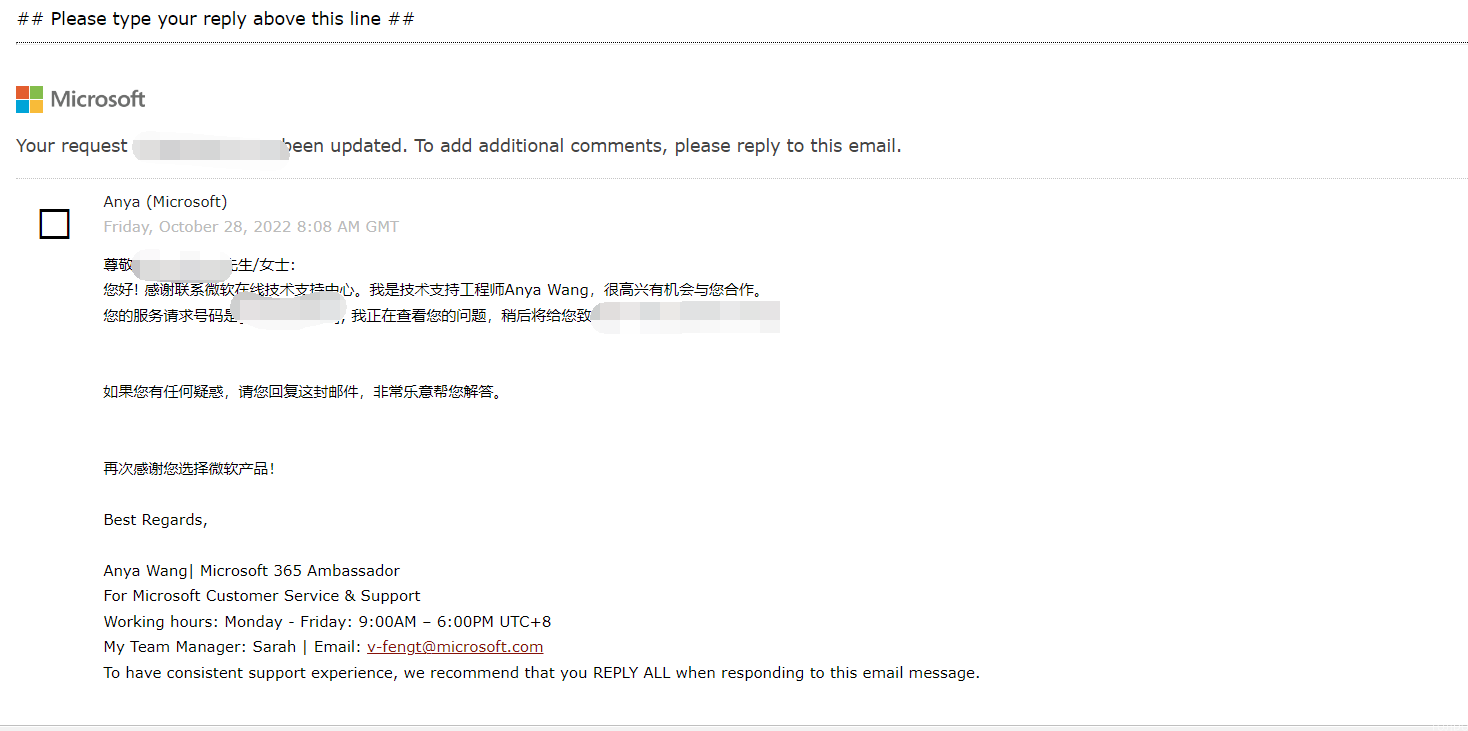This screenshot has width=1468, height=731.
Task: Click the line introducing engineer Anya Wang
Action: click(x=432, y=290)
